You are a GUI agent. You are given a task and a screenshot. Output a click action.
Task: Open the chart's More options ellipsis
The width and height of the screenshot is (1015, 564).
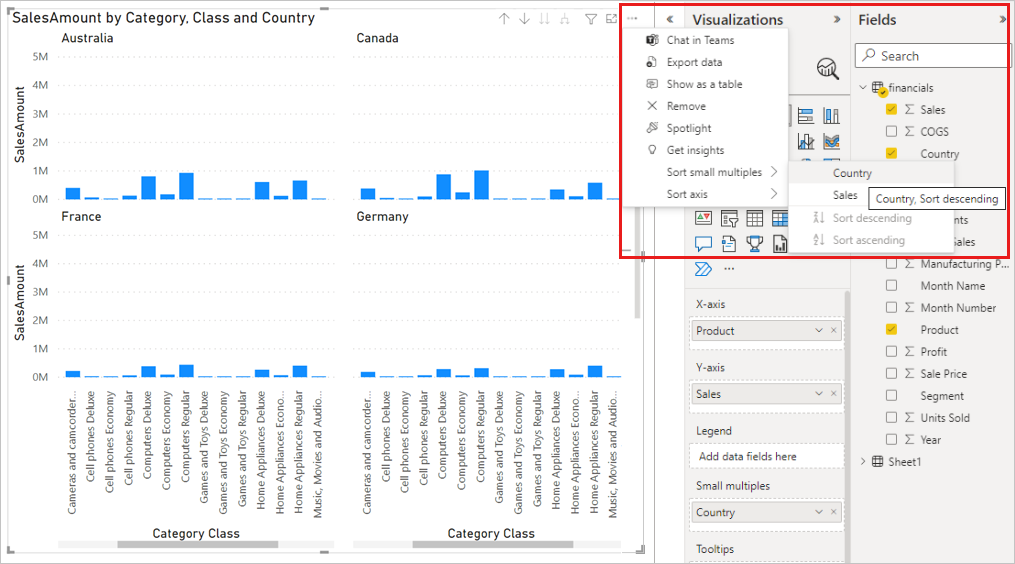pyautogui.click(x=632, y=19)
